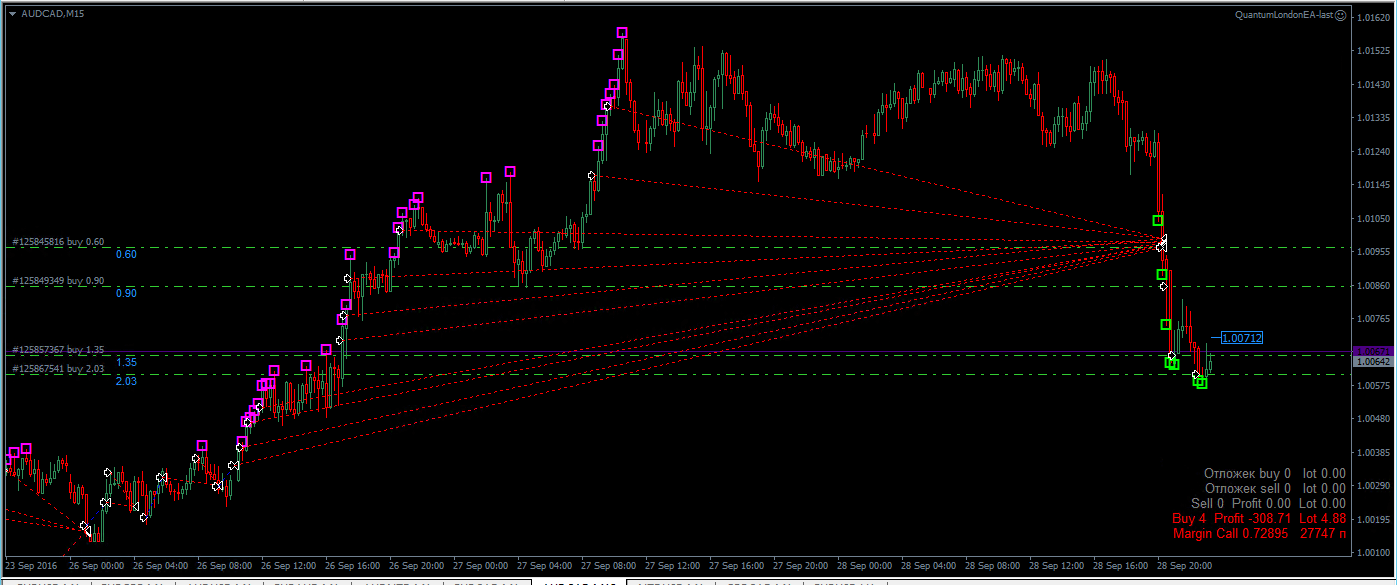Click the blue 1.35 lot label
The width and height of the screenshot is (1397, 585).
tap(126, 361)
